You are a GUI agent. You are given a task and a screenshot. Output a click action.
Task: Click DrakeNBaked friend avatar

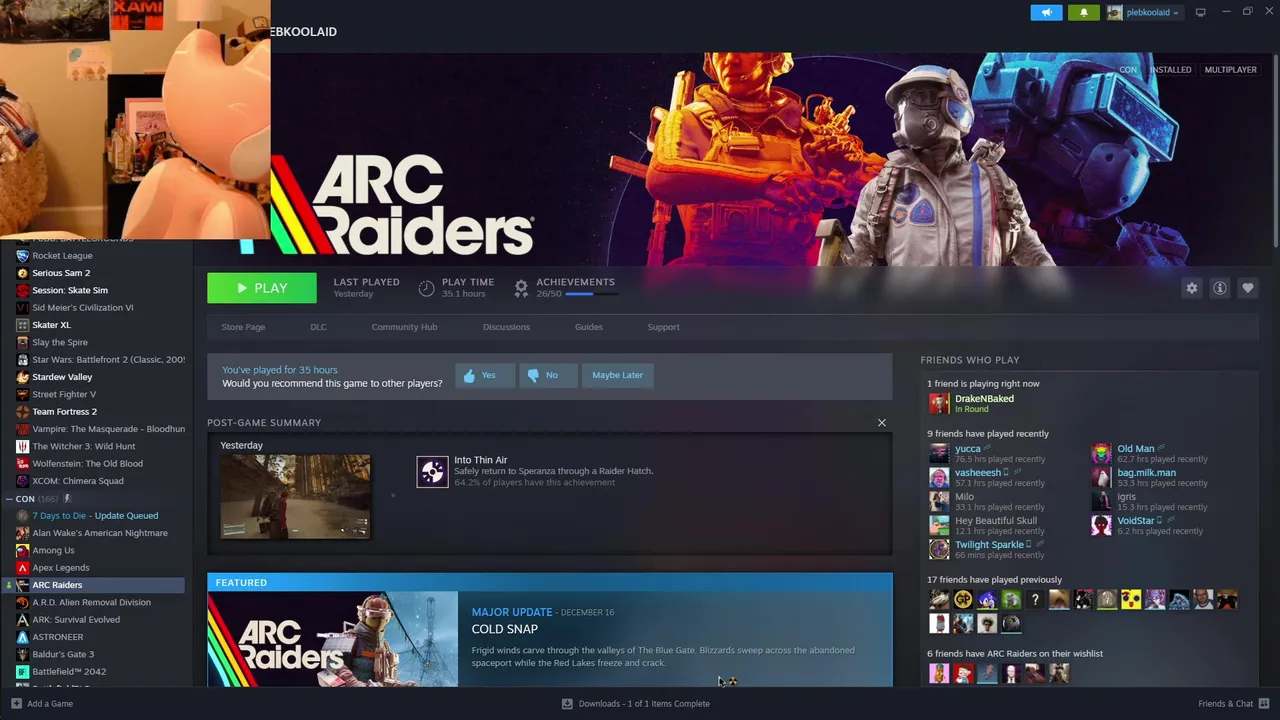point(939,403)
